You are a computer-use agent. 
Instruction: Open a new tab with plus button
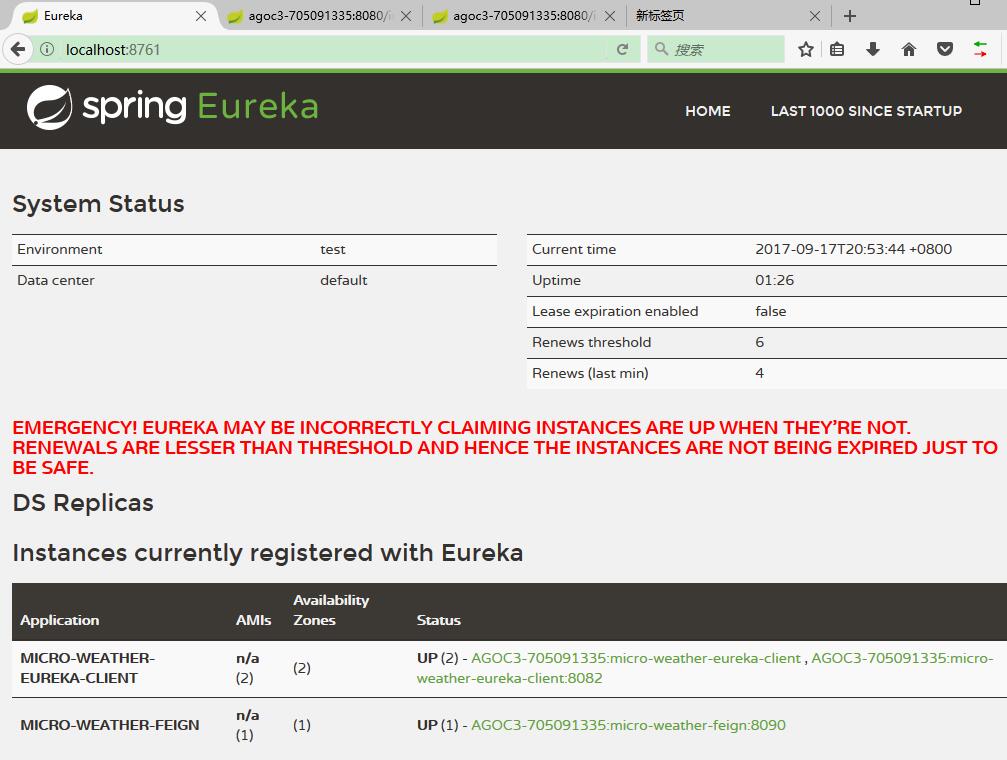point(850,16)
